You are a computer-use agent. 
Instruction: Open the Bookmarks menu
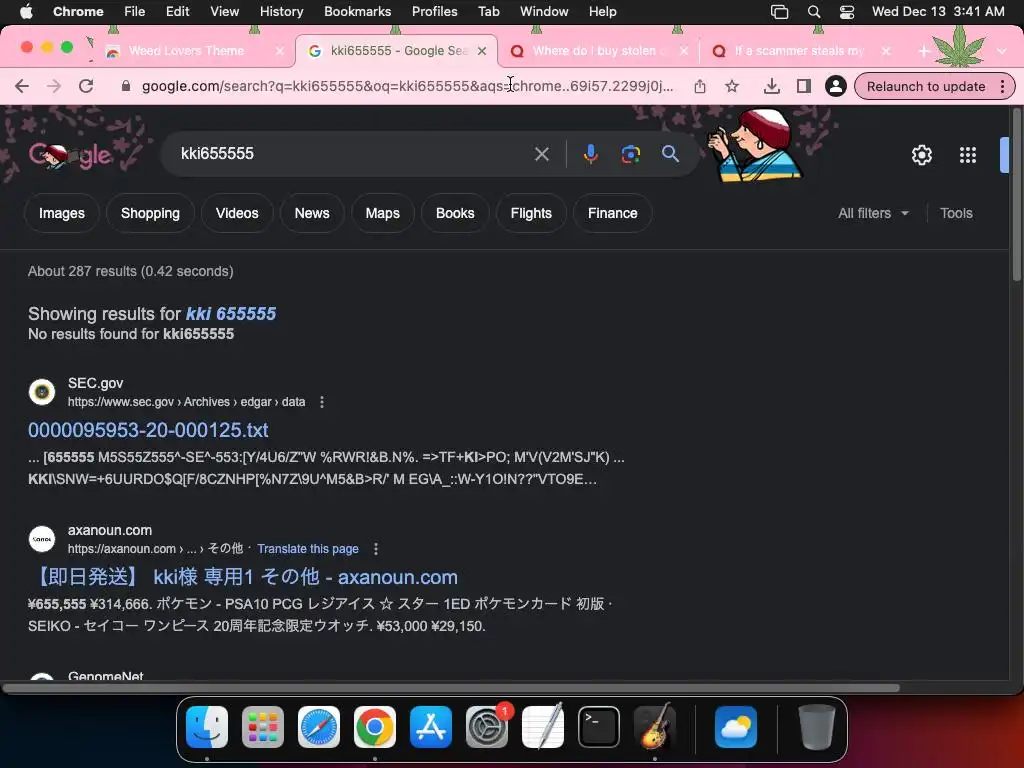click(x=357, y=12)
